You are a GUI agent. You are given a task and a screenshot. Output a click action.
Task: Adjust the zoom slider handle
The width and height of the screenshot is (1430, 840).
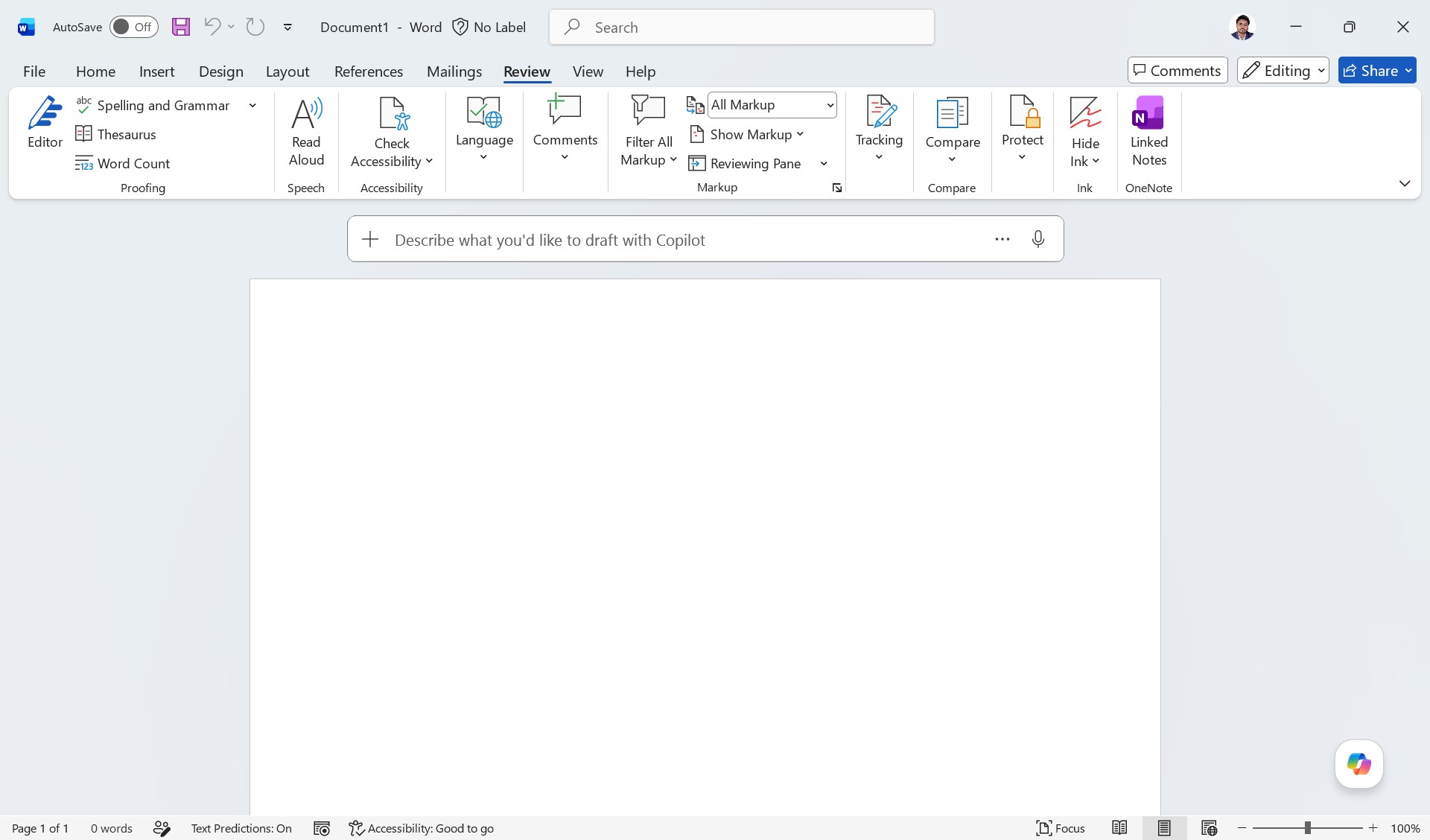point(1307,828)
